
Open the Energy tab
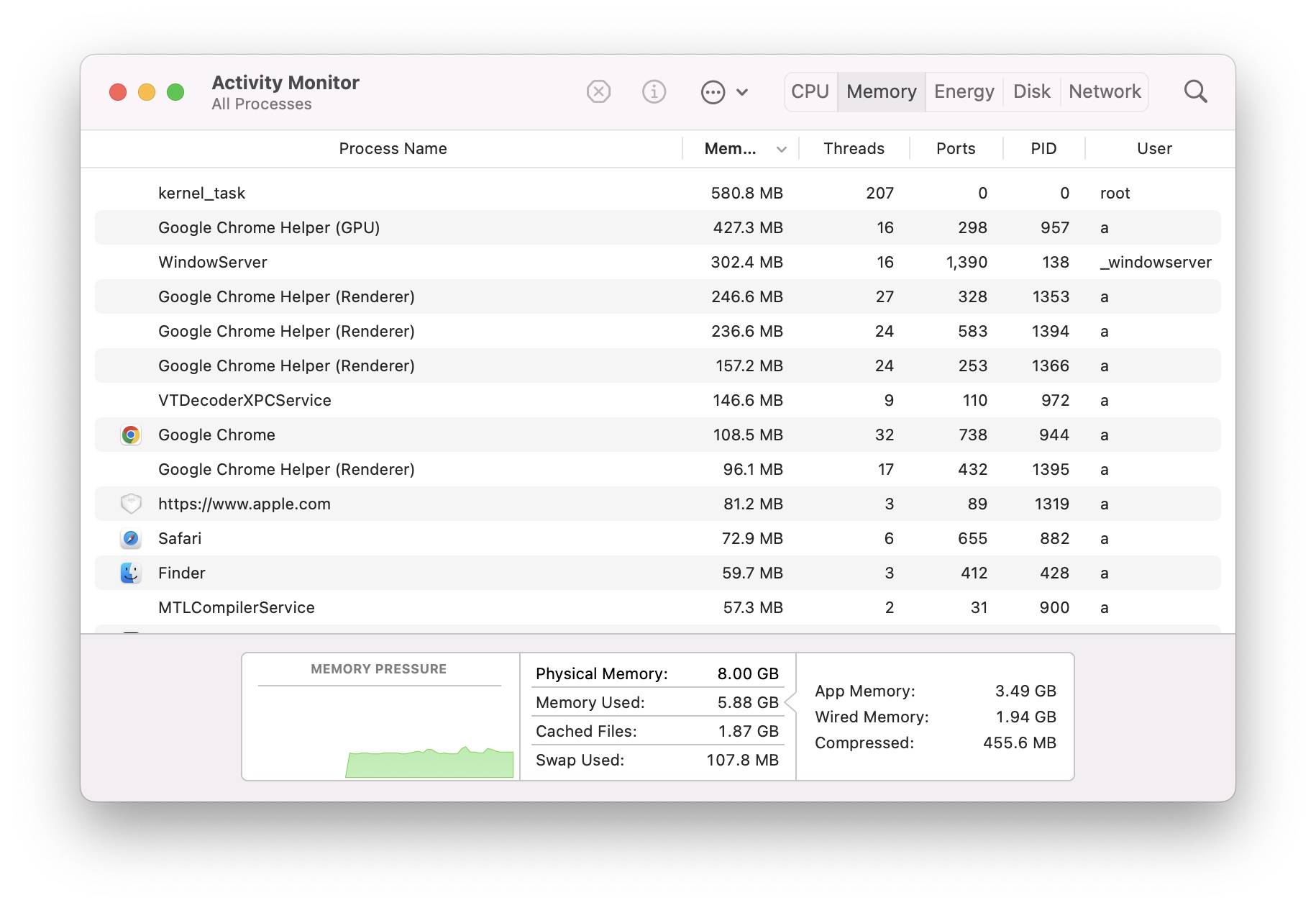point(964,92)
